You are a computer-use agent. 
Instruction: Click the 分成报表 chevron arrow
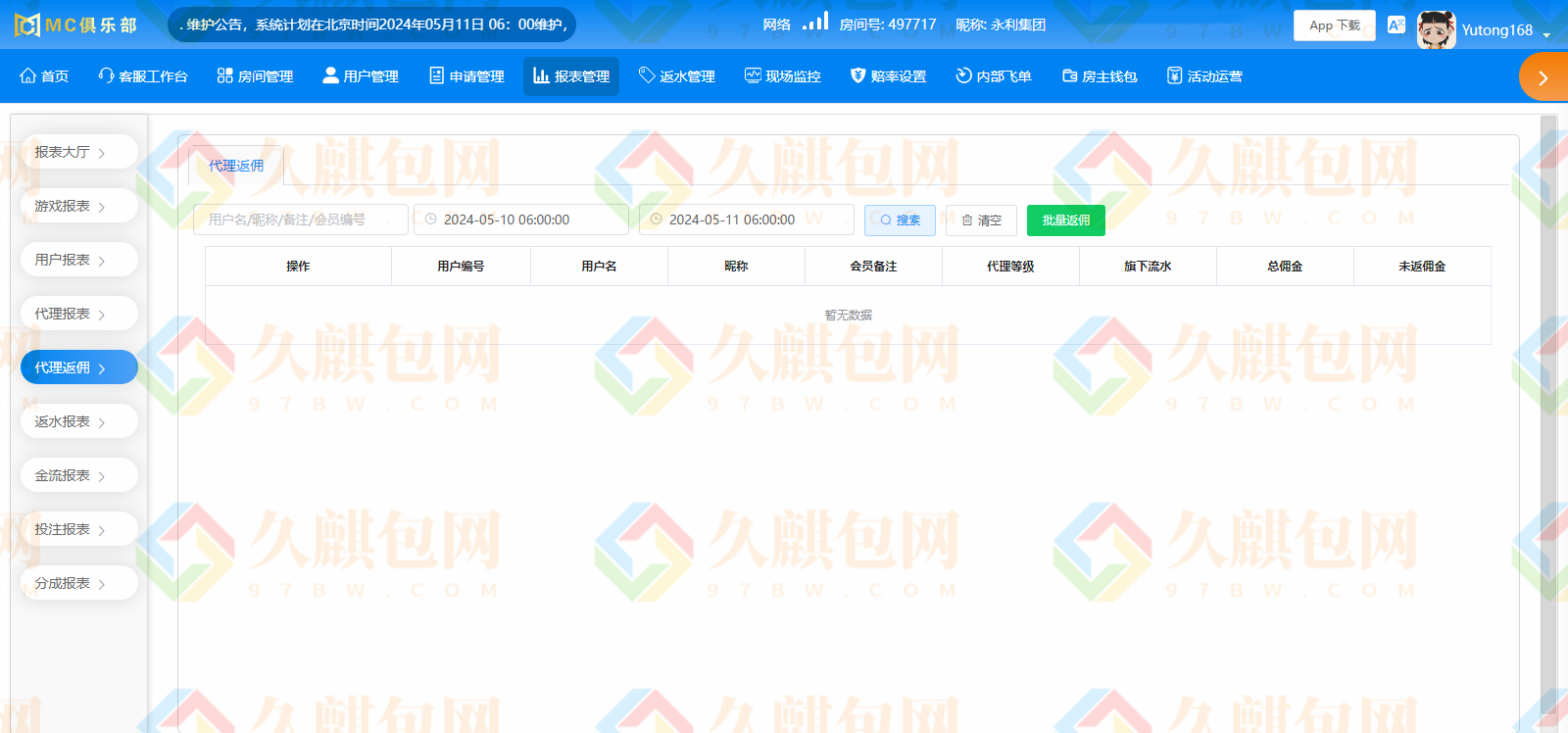click(102, 584)
